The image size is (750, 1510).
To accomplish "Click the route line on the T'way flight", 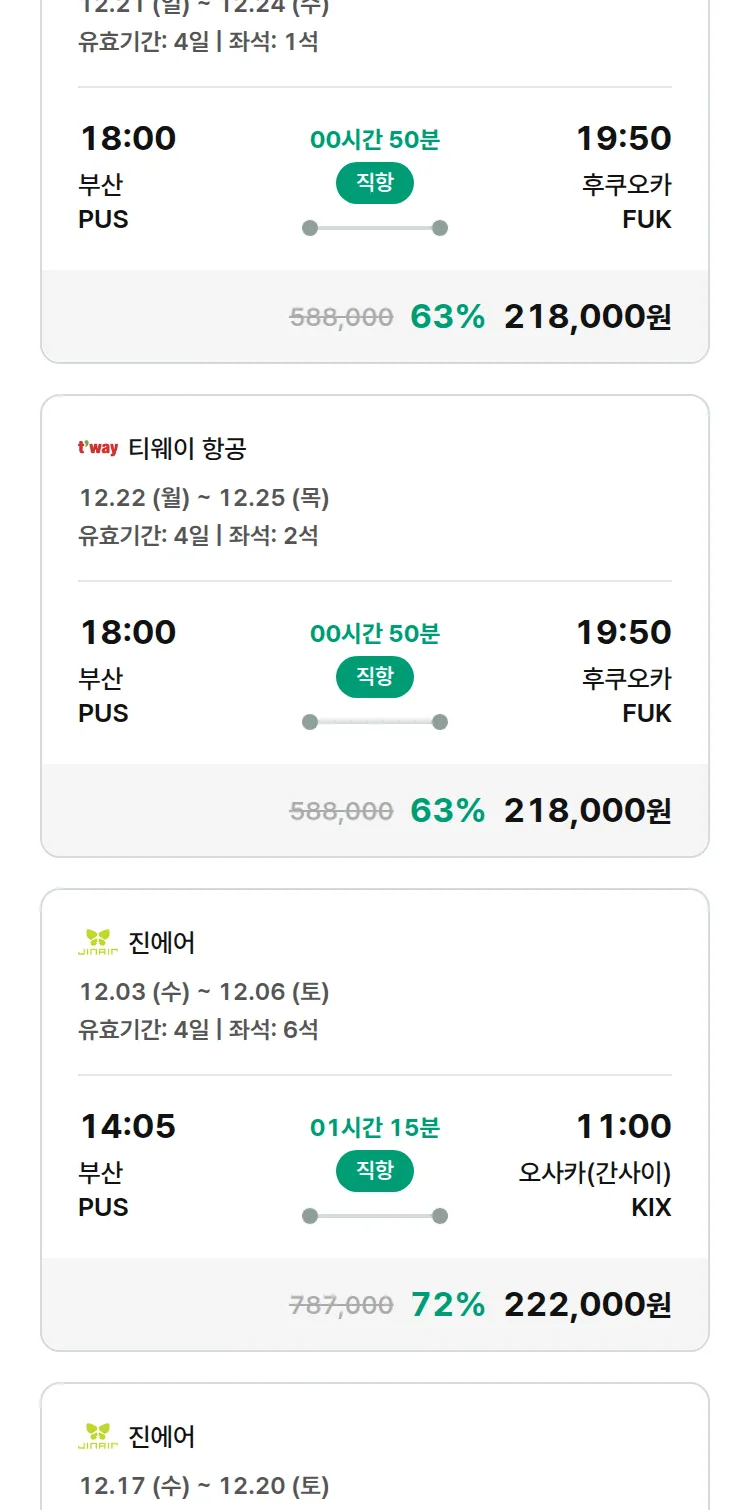I will click(375, 722).
